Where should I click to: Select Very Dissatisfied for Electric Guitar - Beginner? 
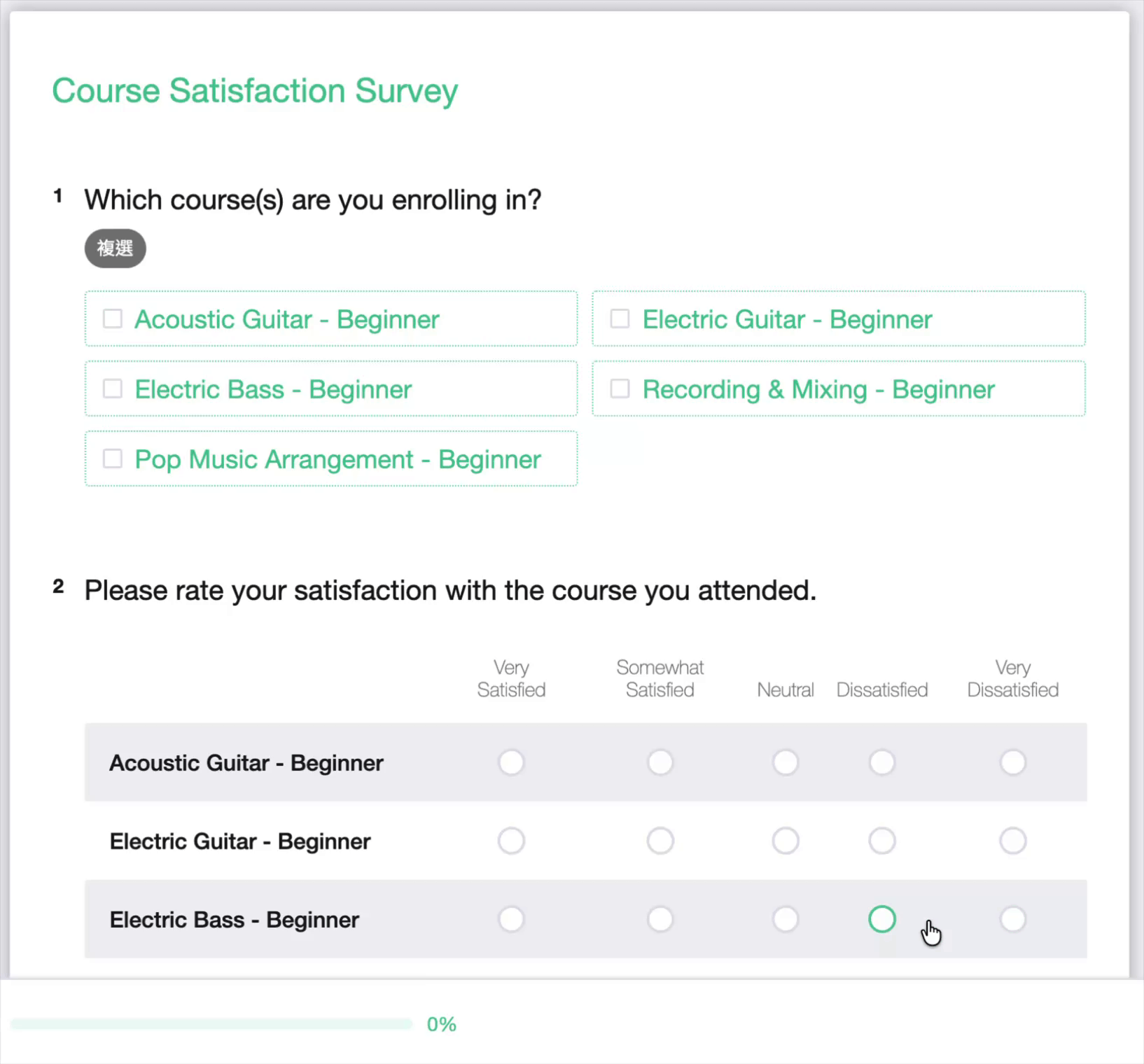tap(1012, 841)
